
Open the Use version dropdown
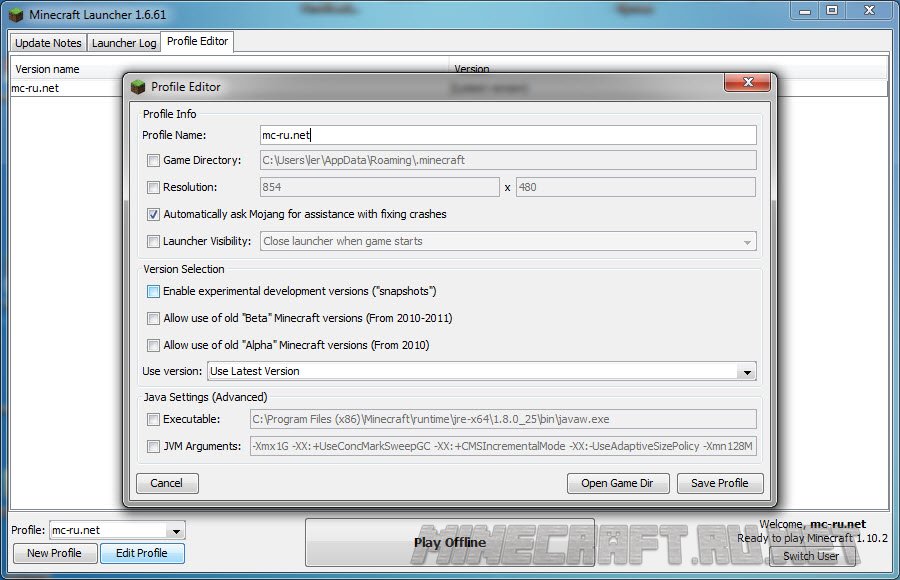point(746,372)
